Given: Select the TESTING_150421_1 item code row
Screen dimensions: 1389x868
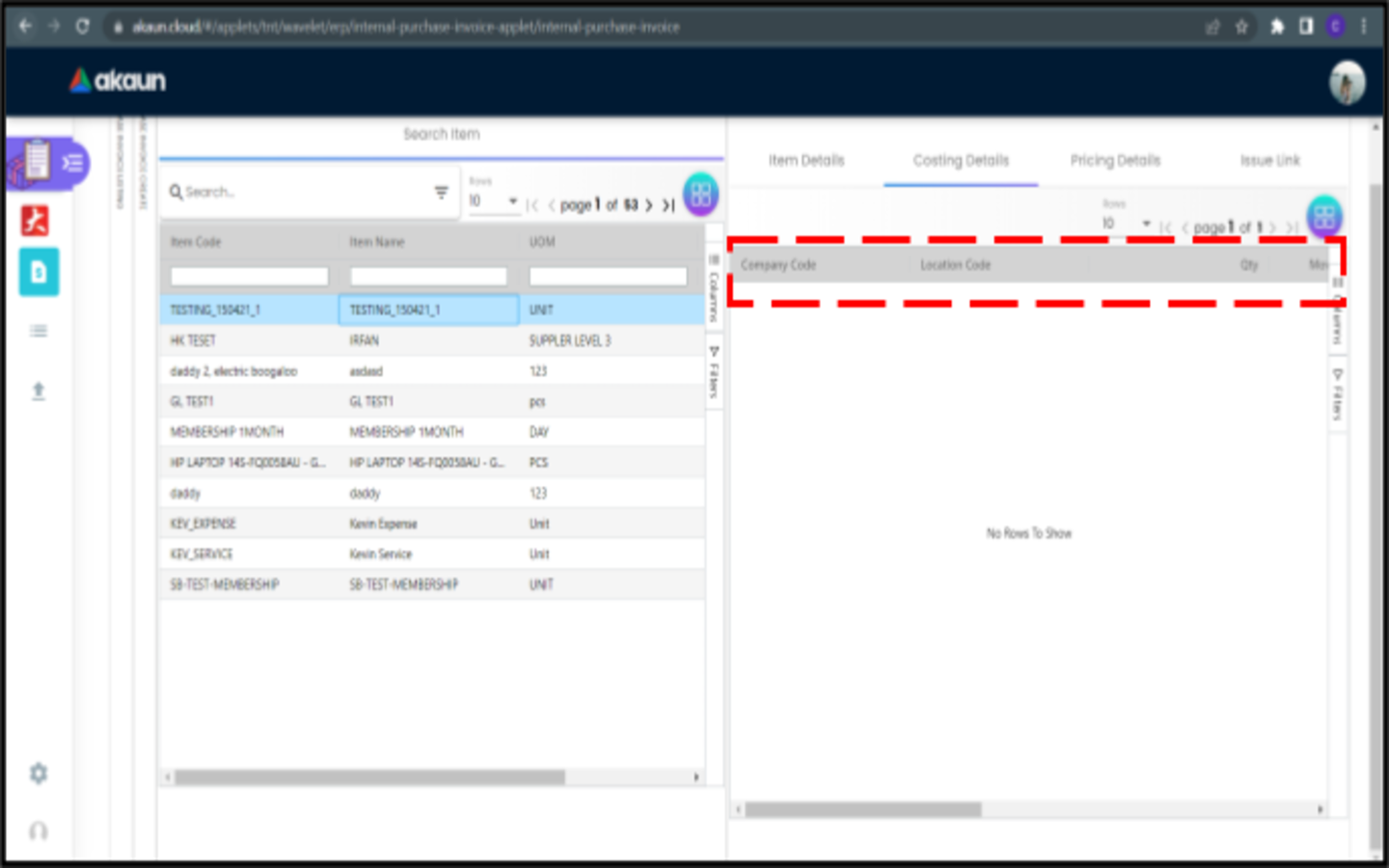Looking at the screenshot, I should (x=432, y=310).
